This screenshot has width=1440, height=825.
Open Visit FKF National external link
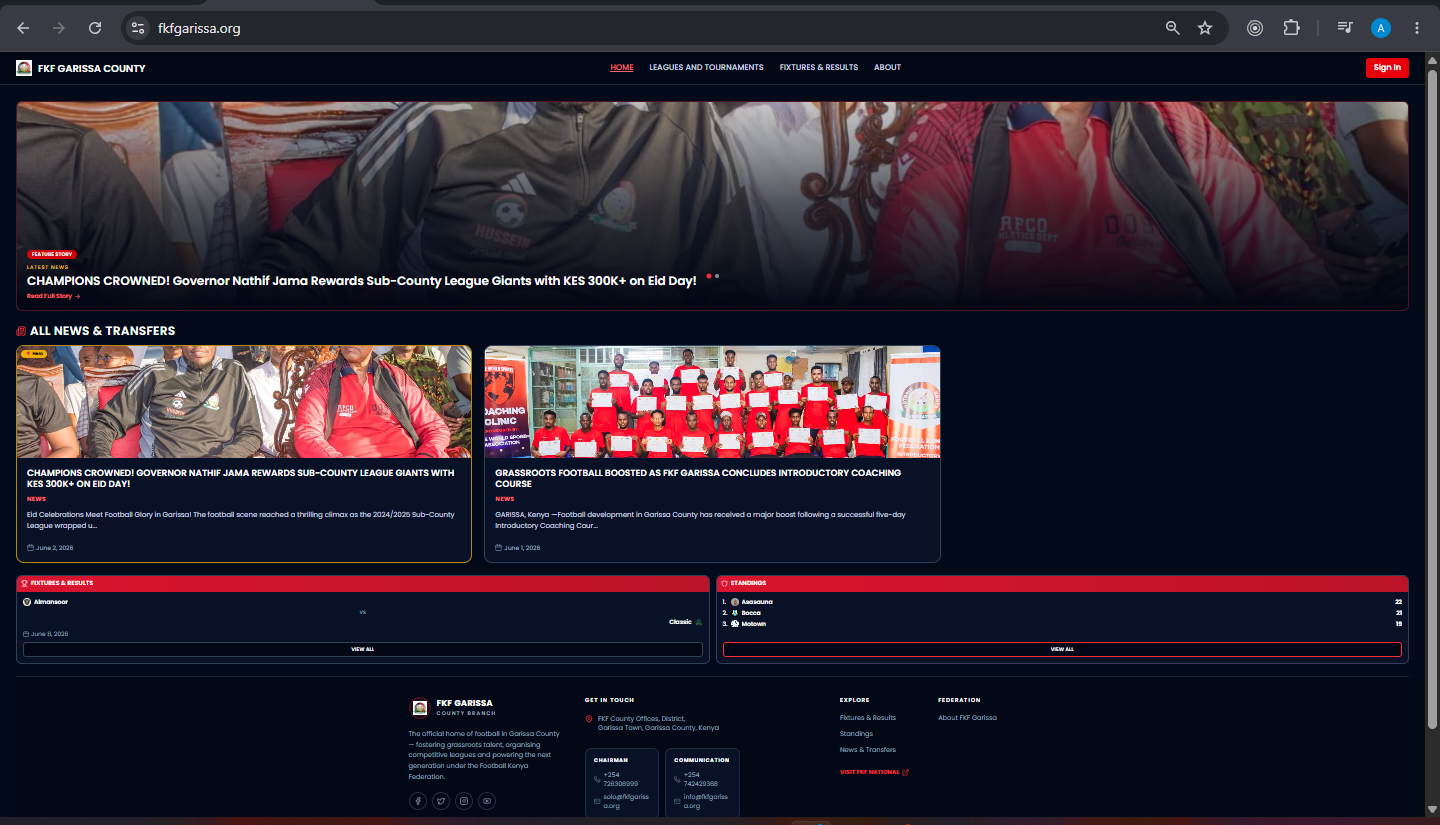(x=874, y=772)
